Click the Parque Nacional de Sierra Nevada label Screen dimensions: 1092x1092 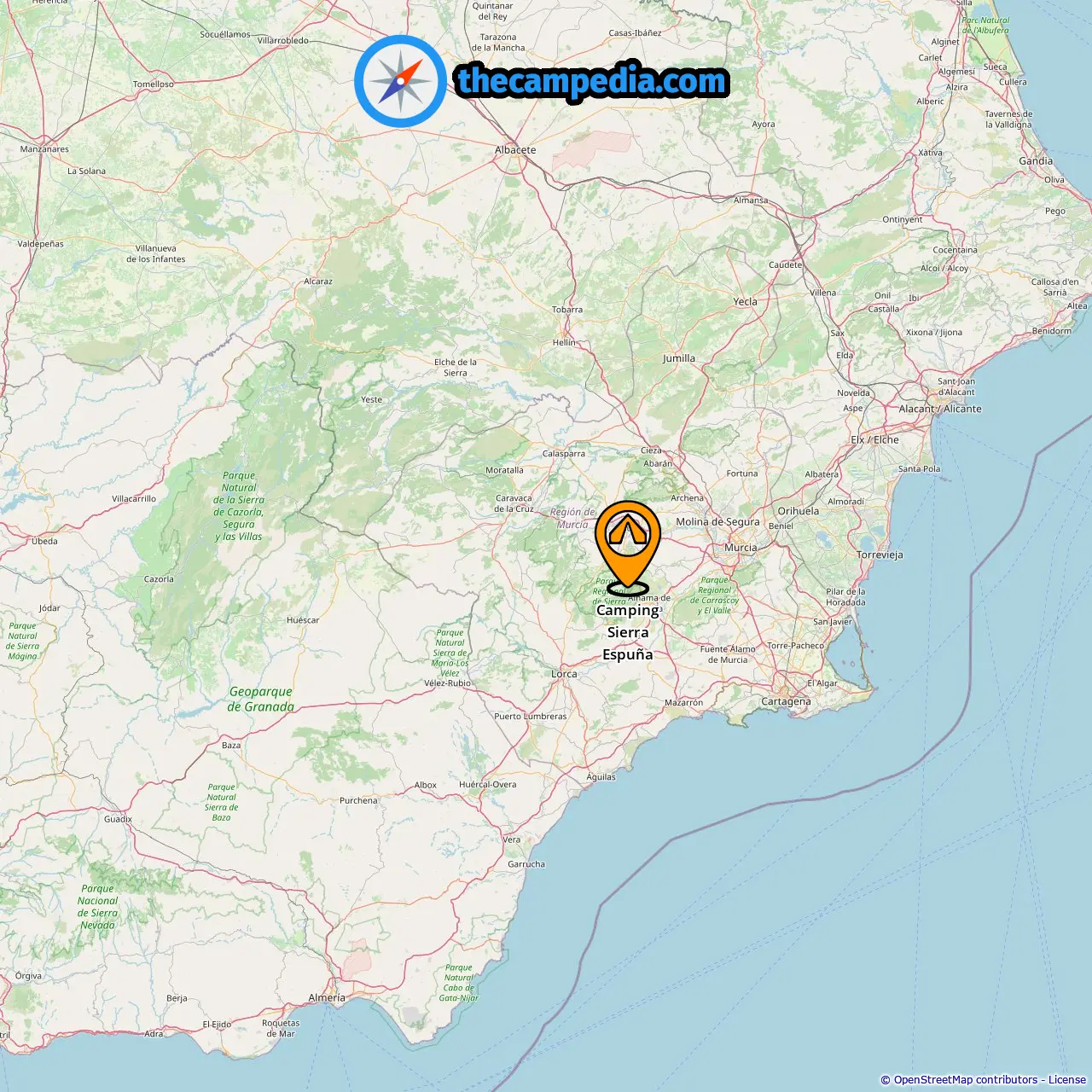click(98, 907)
